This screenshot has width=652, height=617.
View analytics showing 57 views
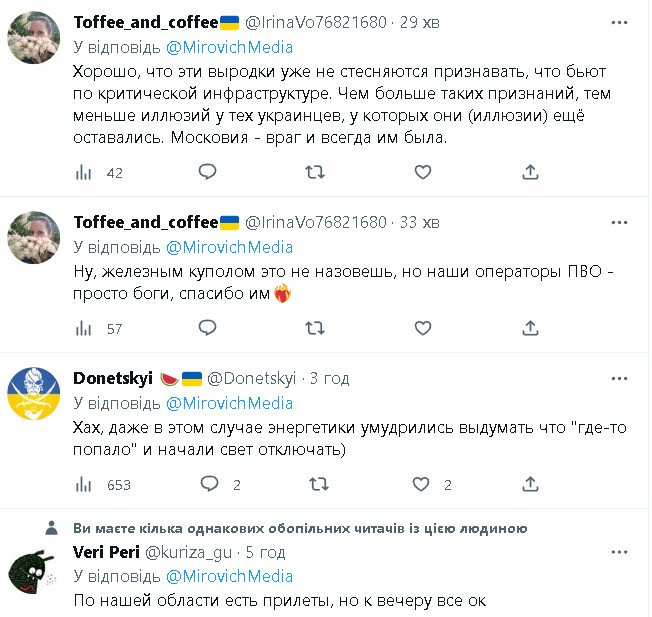pos(99,328)
